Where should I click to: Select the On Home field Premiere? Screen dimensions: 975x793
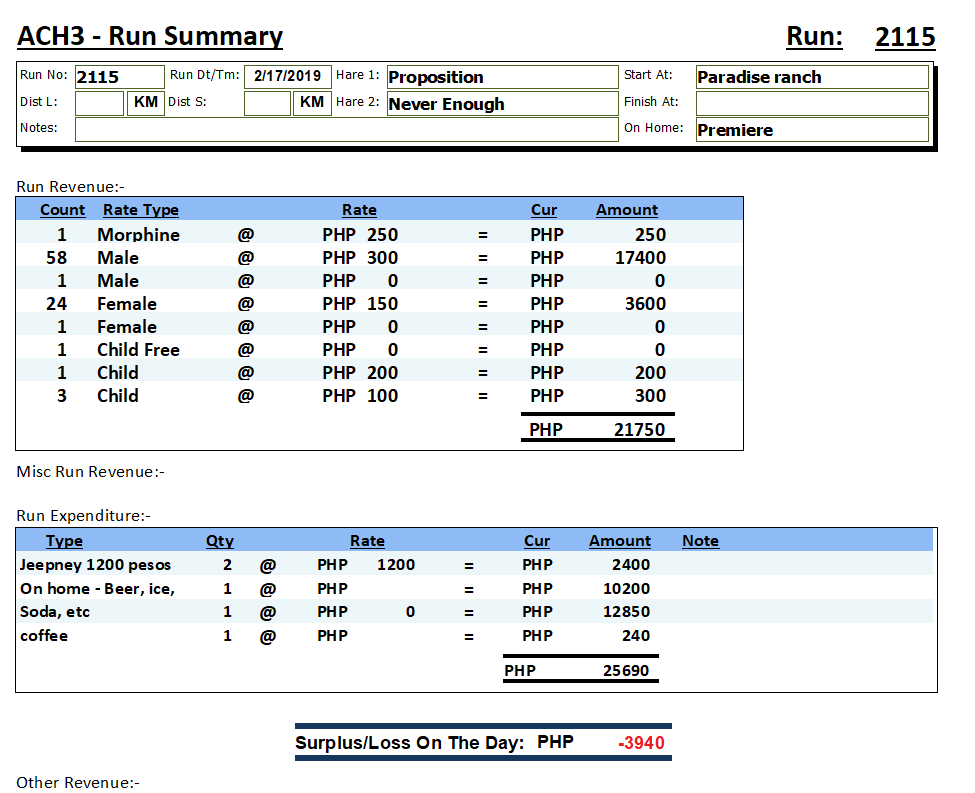coord(811,130)
